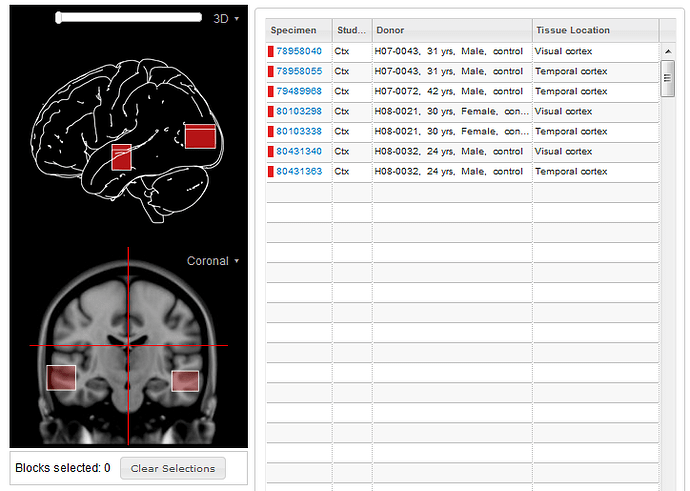The width and height of the screenshot is (690, 491).
Task: Click donor cell of specimen 80431340
Action: point(452,151)
